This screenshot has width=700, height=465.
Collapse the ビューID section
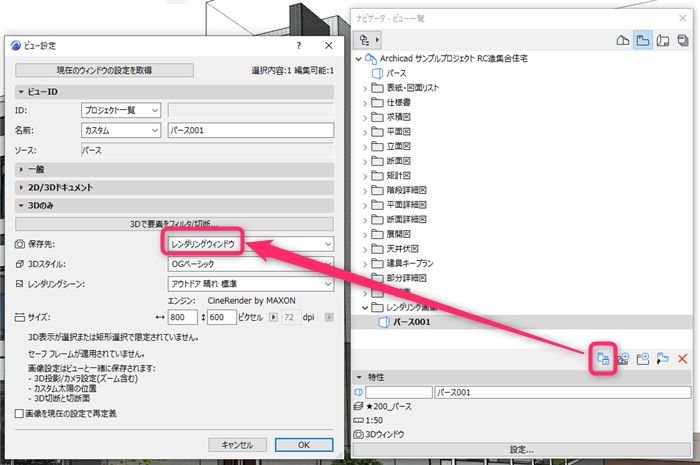(x=21, y=92)
